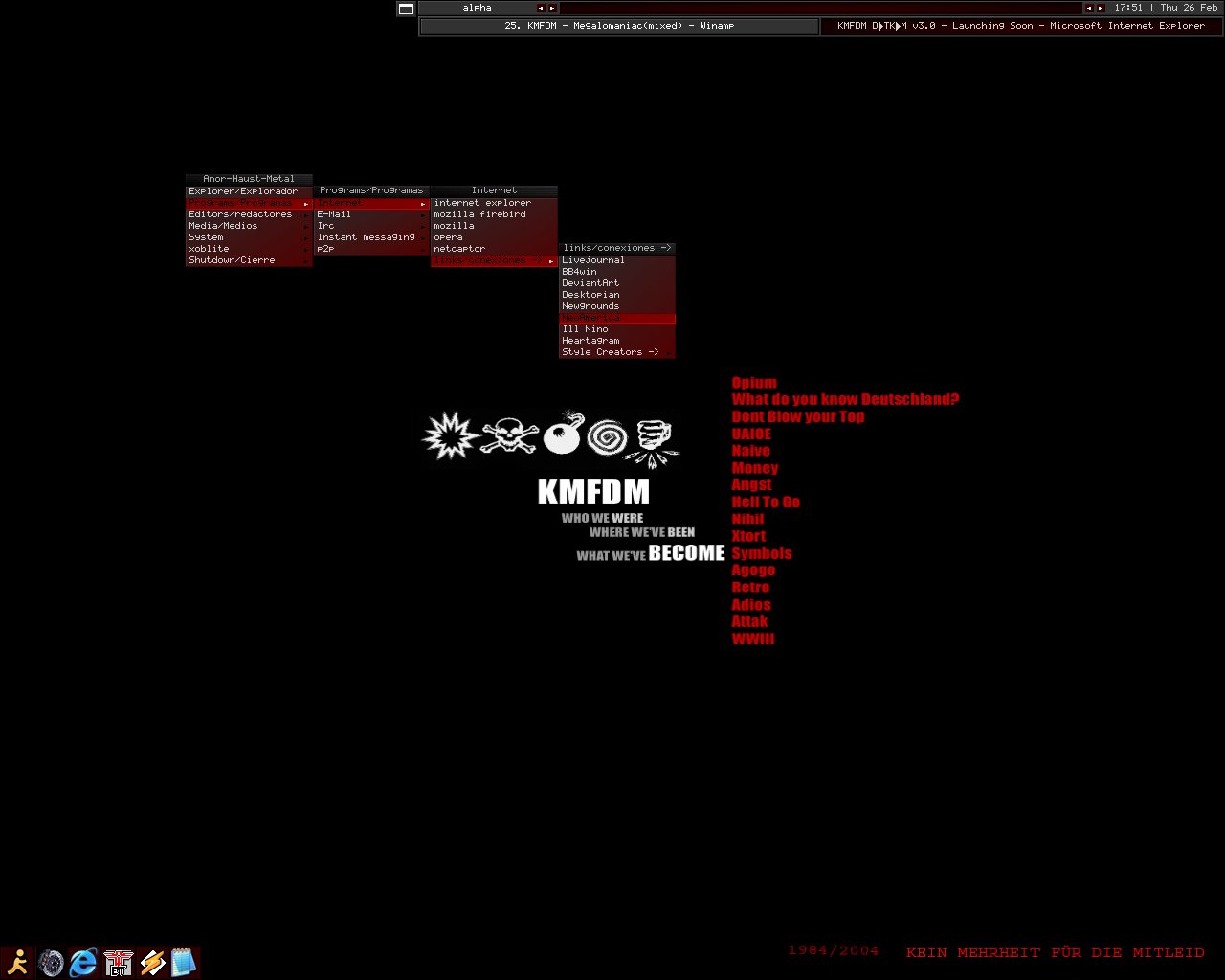Select the plain mozilla menu entry

(494, 226)
